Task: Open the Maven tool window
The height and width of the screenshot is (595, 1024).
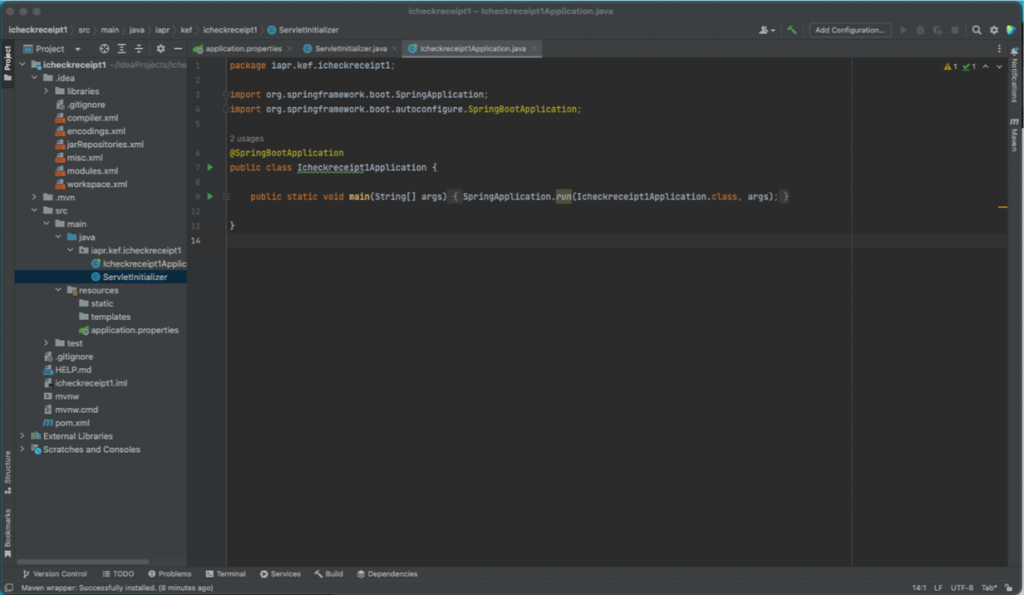Action: click(x=1014, y=135)
